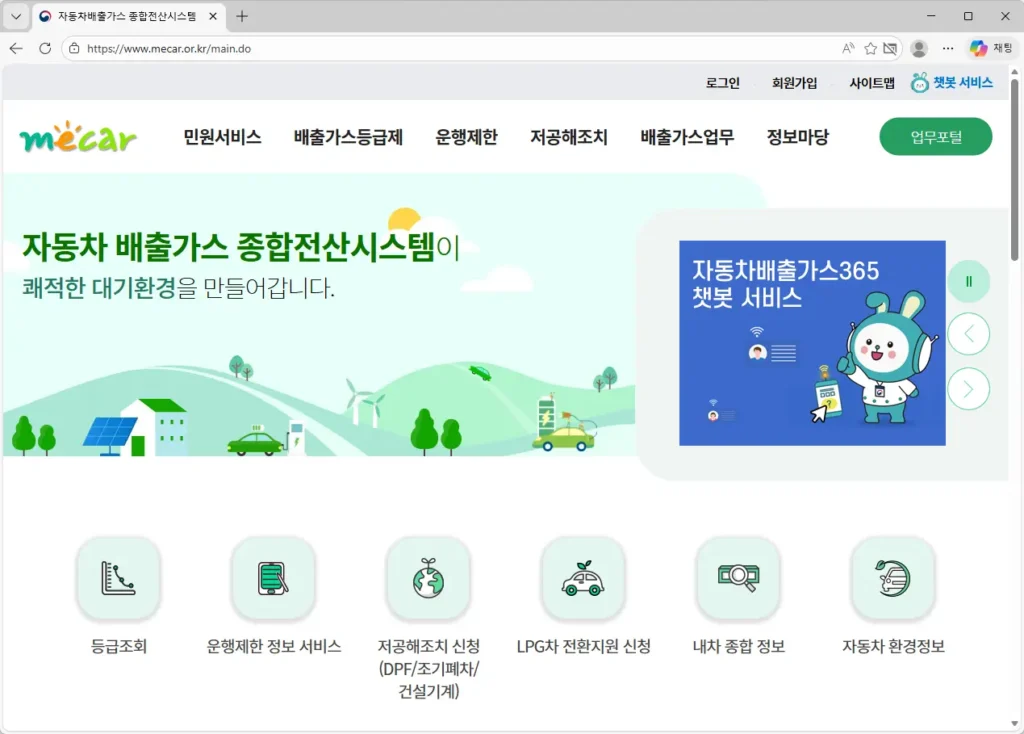The image size is (1024, 734).
Task: Go to the 로그인 link
Action: pyautogui.click(x=722, y=83)
